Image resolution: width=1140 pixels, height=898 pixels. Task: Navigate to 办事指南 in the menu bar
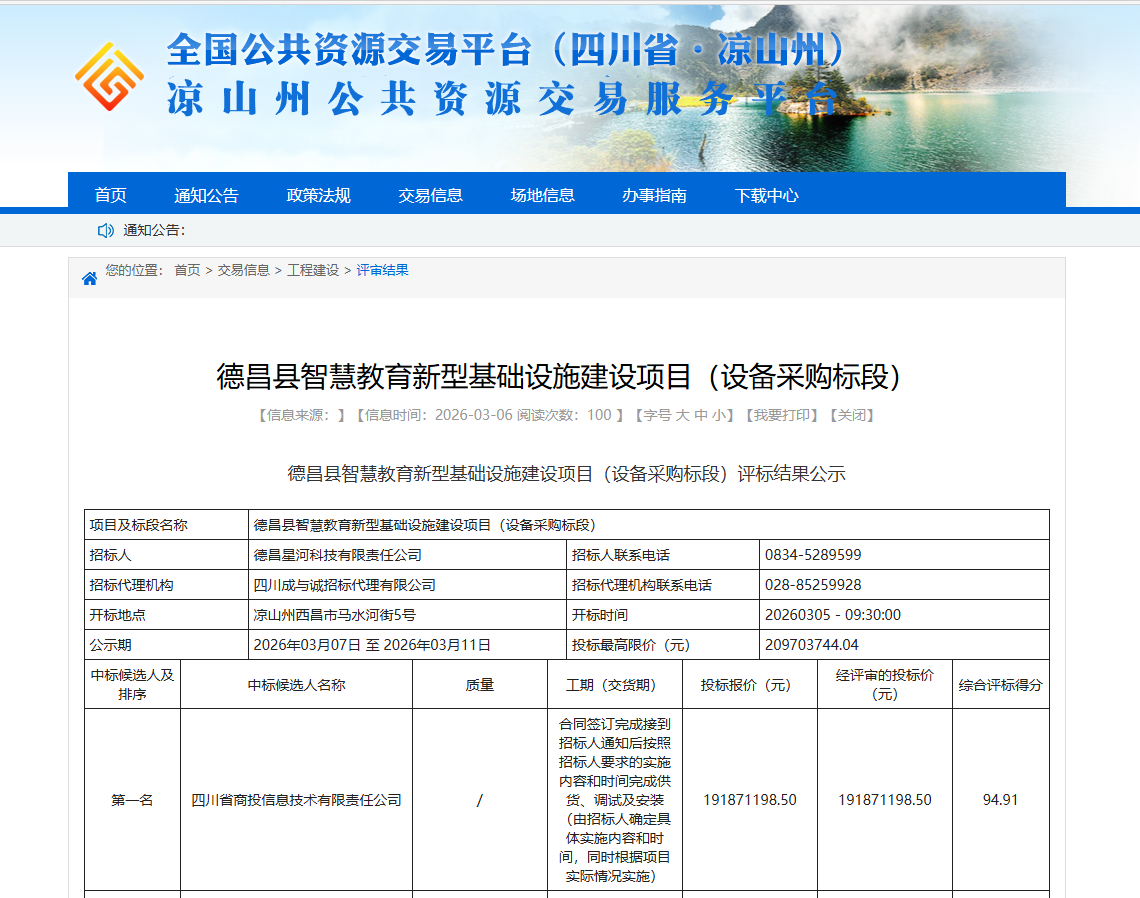pyautogui.click(x=654, y=195)
